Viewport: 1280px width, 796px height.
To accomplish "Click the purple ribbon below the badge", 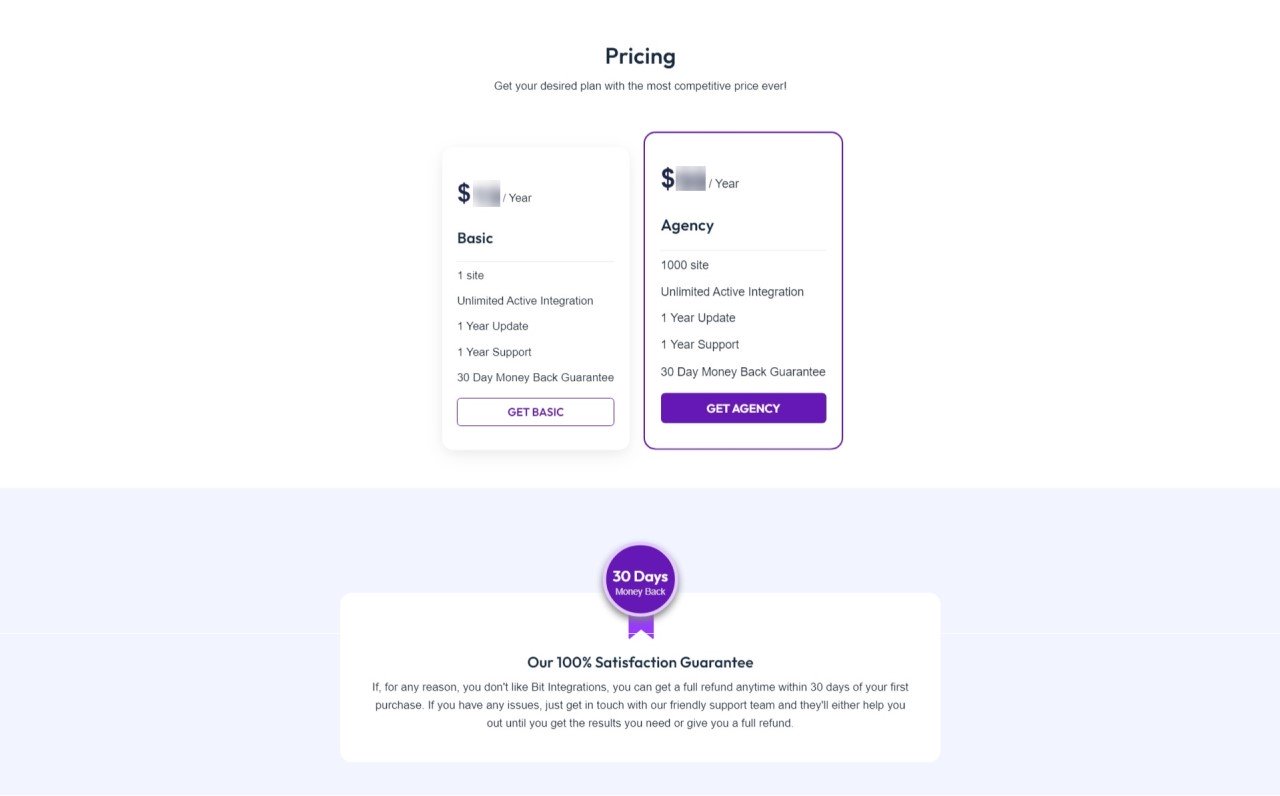I will coord(640,625).
